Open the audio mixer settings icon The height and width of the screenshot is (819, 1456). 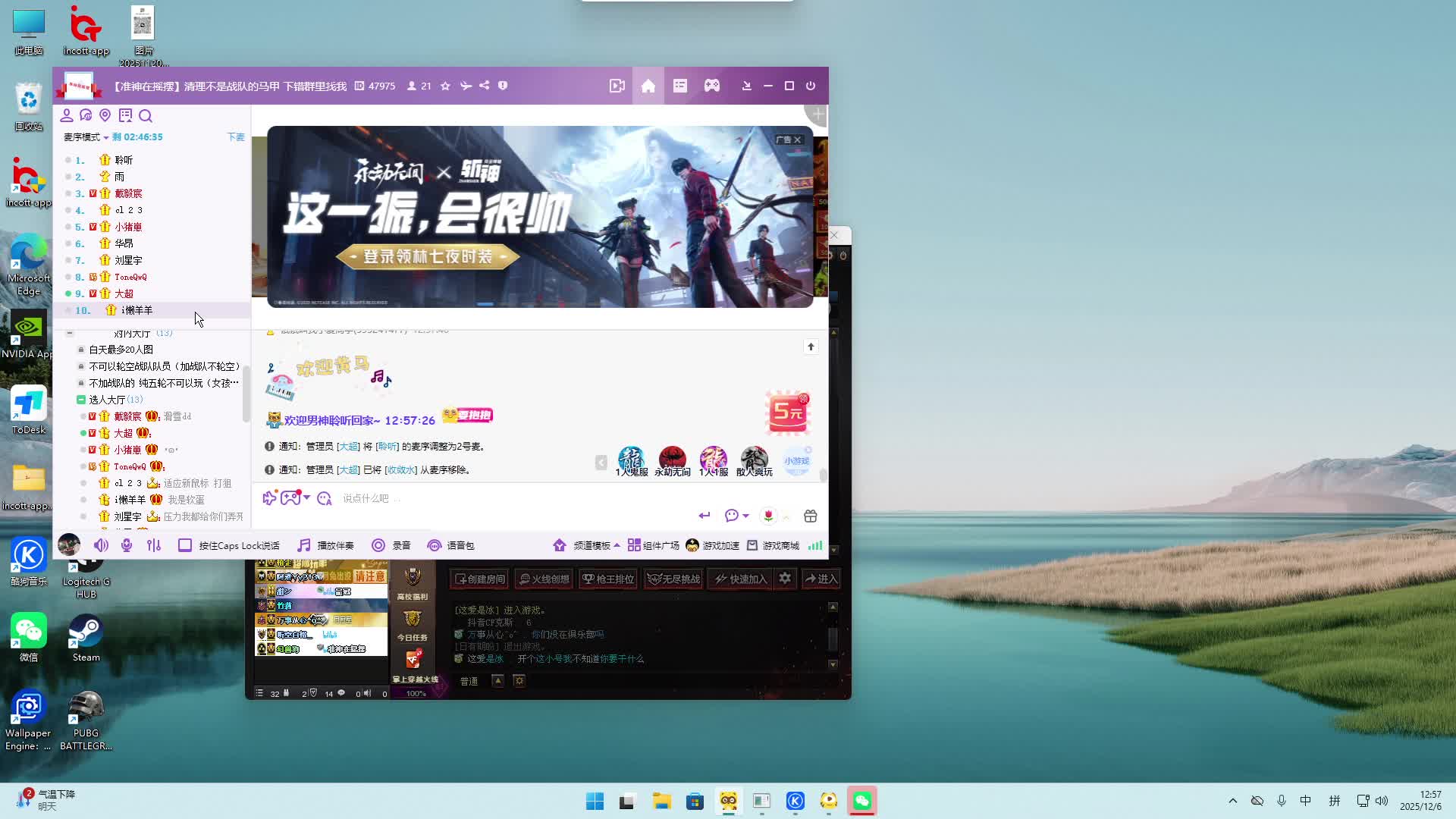(154, 545)
